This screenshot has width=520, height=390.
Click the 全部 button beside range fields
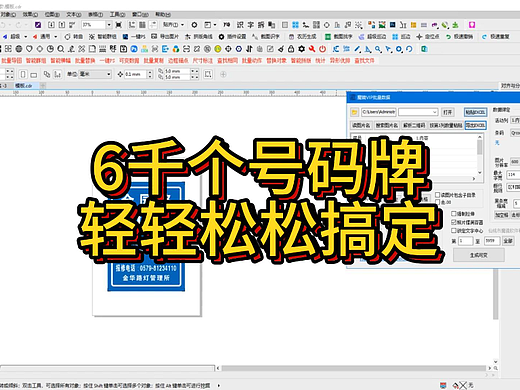click(508, 241)
